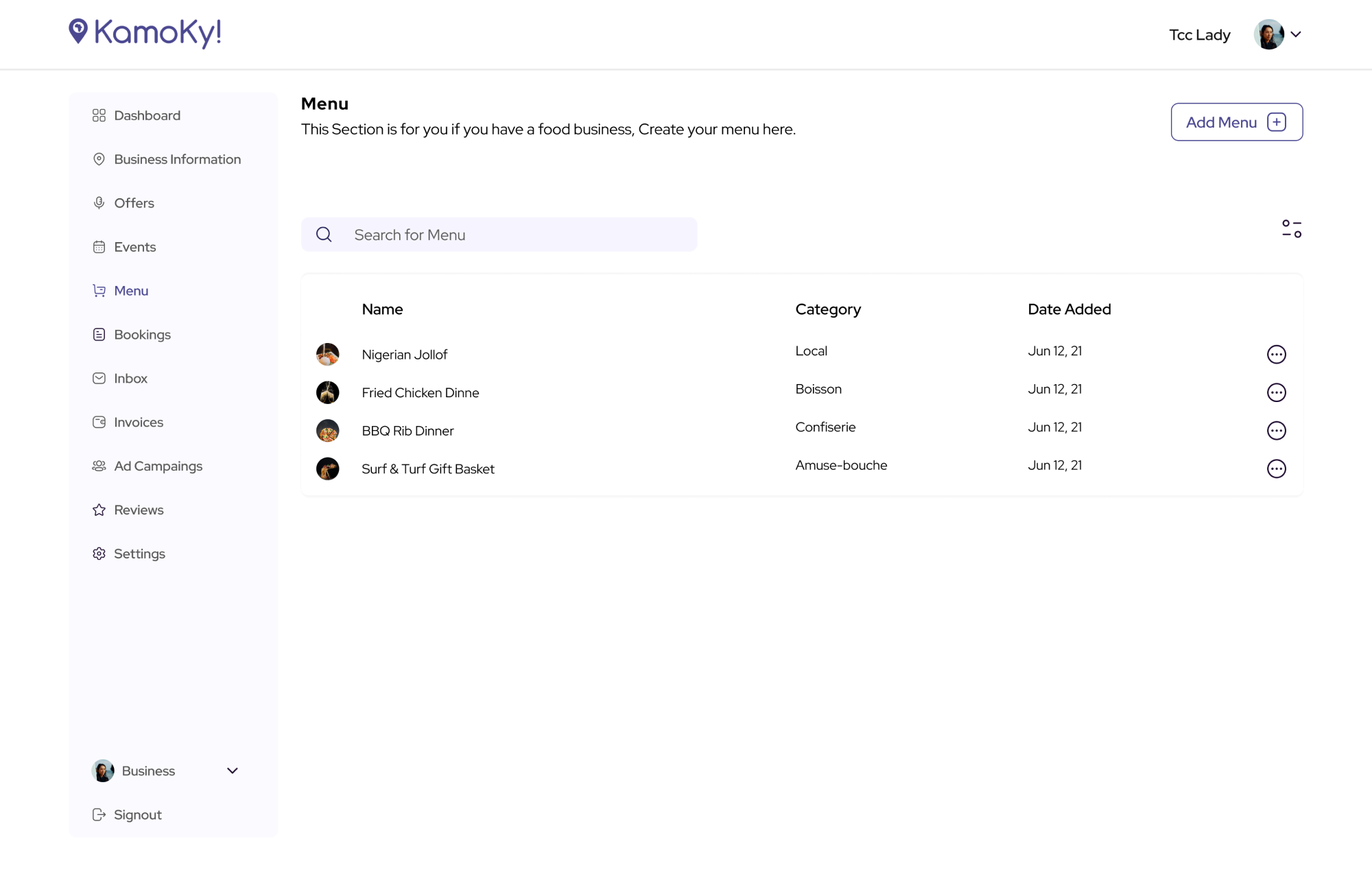
Task: Click the Dashboard grid icon
Action: click(x=99, y=115)
